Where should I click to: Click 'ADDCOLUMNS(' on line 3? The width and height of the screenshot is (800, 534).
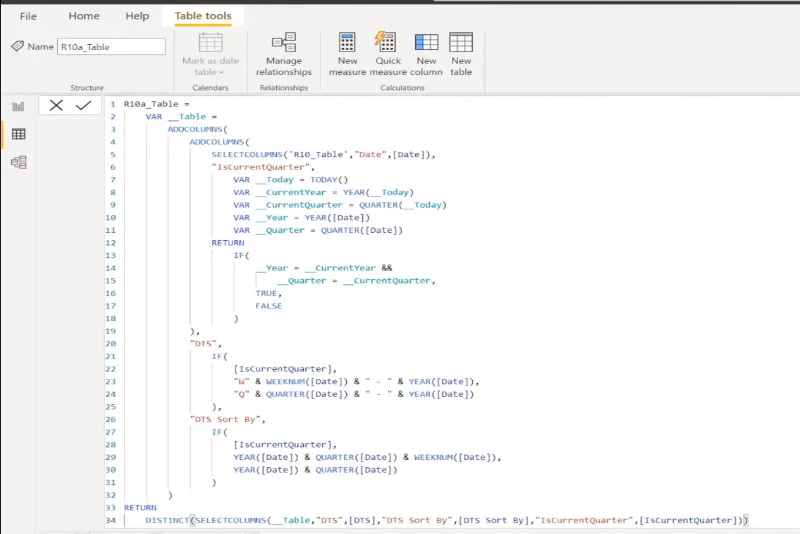(197, 130)
